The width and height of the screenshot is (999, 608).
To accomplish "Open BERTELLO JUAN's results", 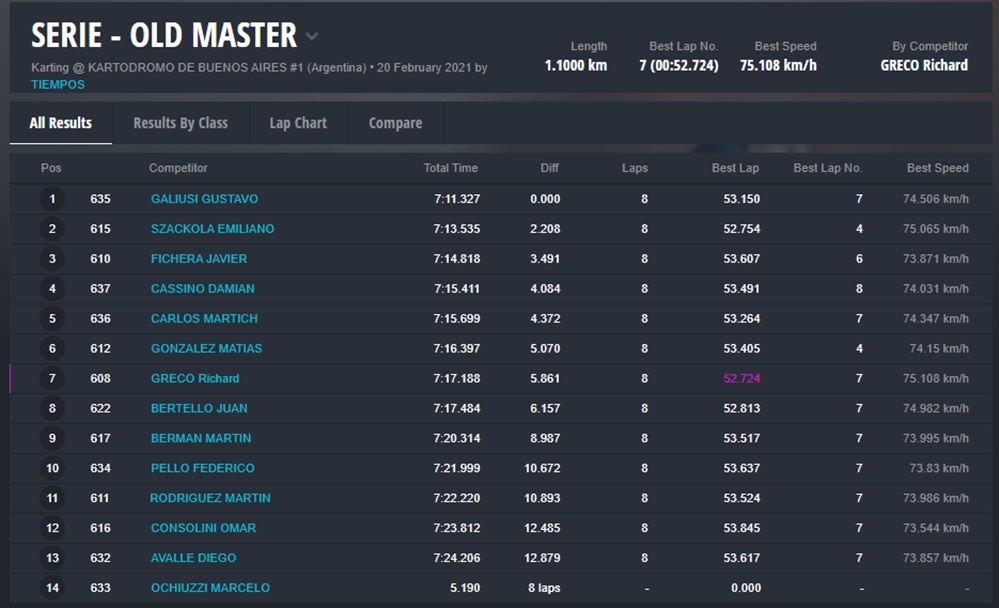I will coord(199,409).
